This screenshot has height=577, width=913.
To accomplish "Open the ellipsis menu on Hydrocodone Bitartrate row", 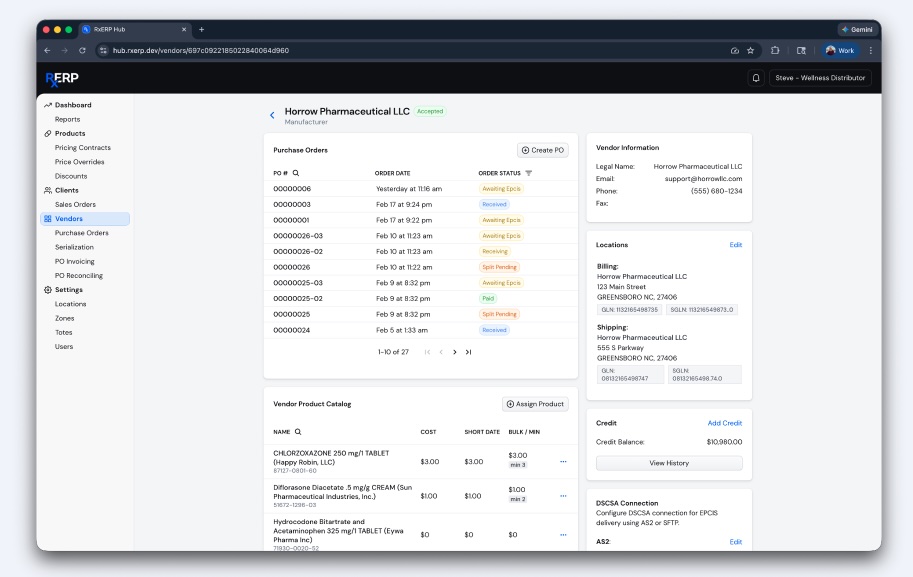I will [562, 533].
